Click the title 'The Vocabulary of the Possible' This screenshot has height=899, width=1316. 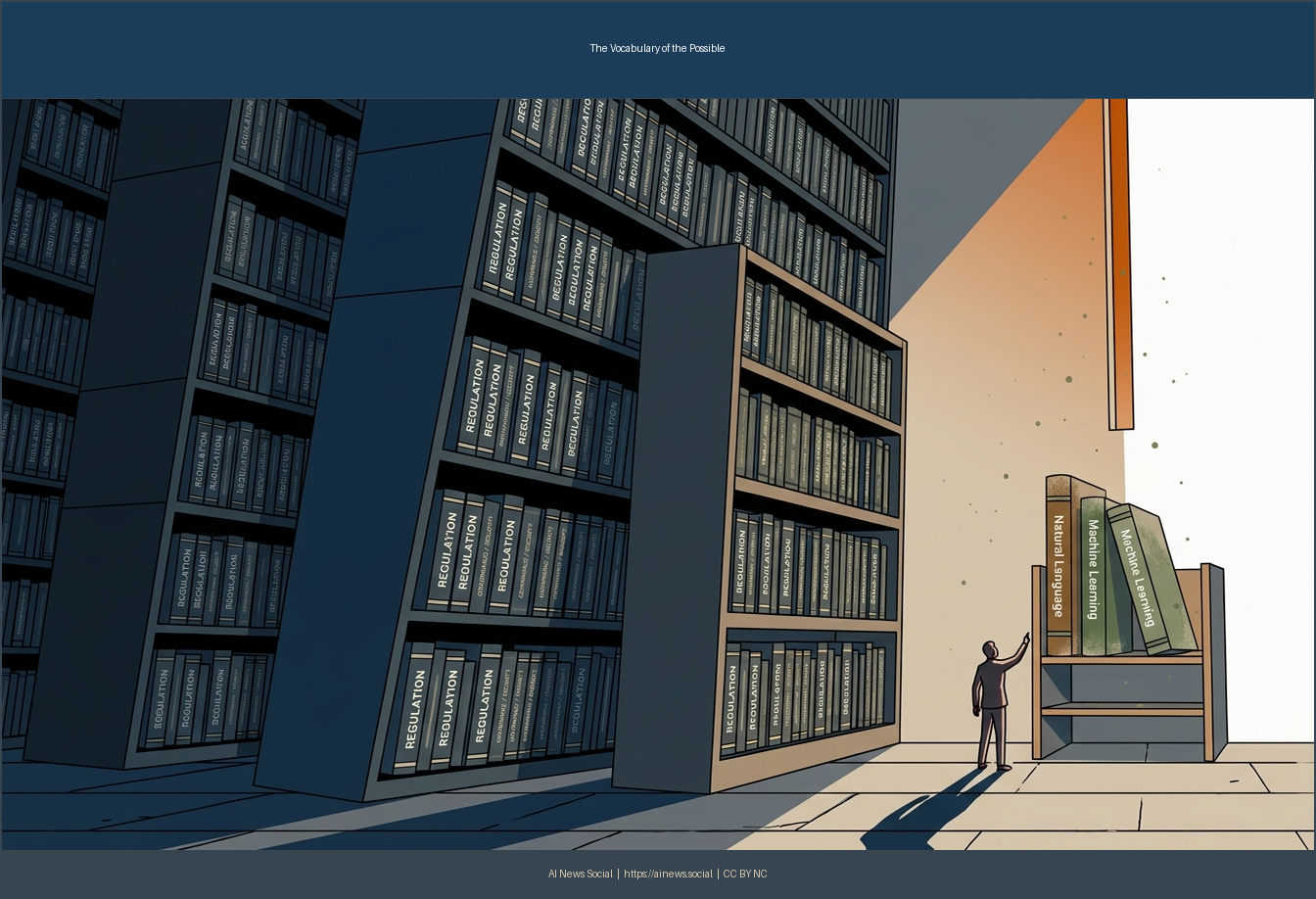(657, 48)
